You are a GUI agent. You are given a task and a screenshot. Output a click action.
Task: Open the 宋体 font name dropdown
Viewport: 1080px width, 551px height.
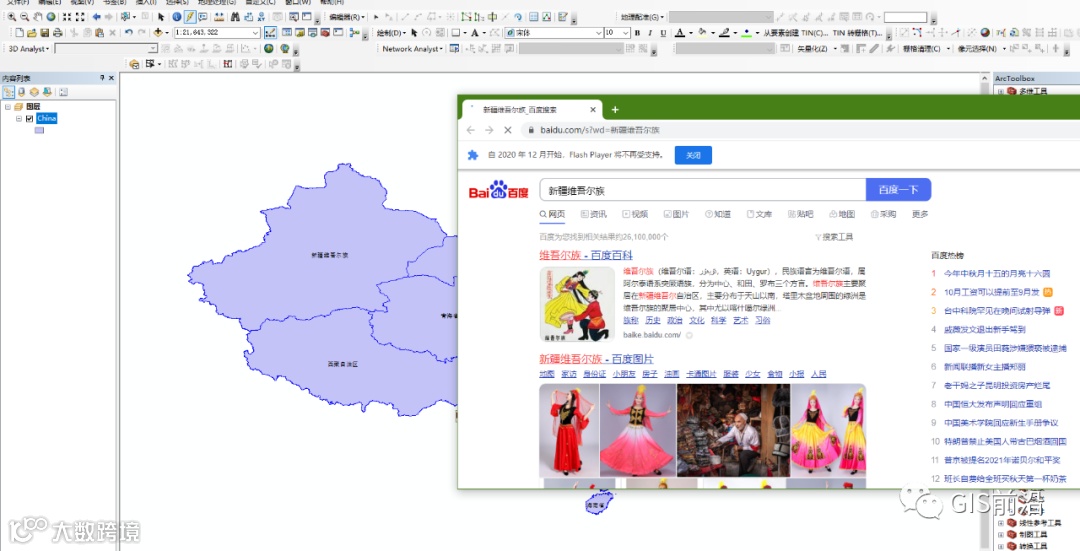(599, 32)
